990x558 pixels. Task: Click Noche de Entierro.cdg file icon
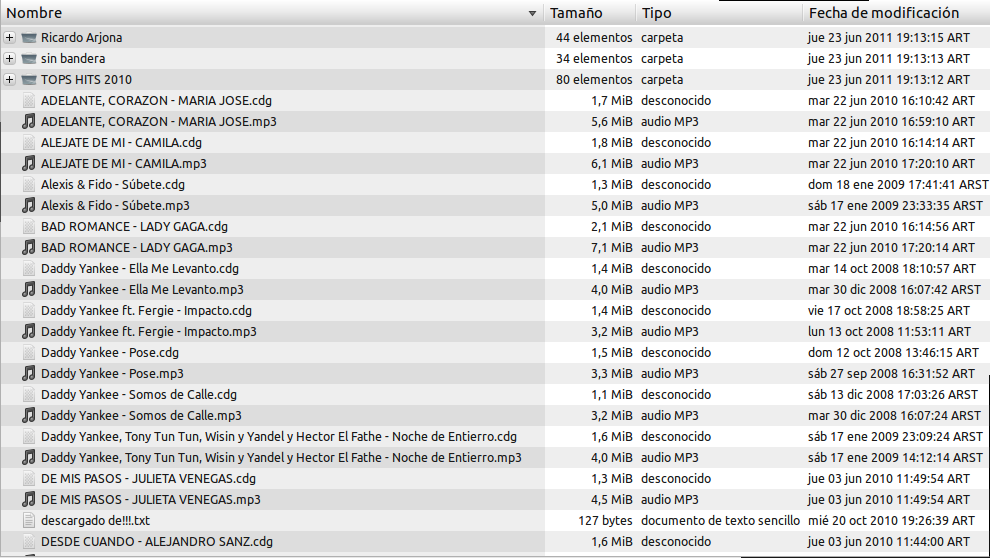pos(28,436)
